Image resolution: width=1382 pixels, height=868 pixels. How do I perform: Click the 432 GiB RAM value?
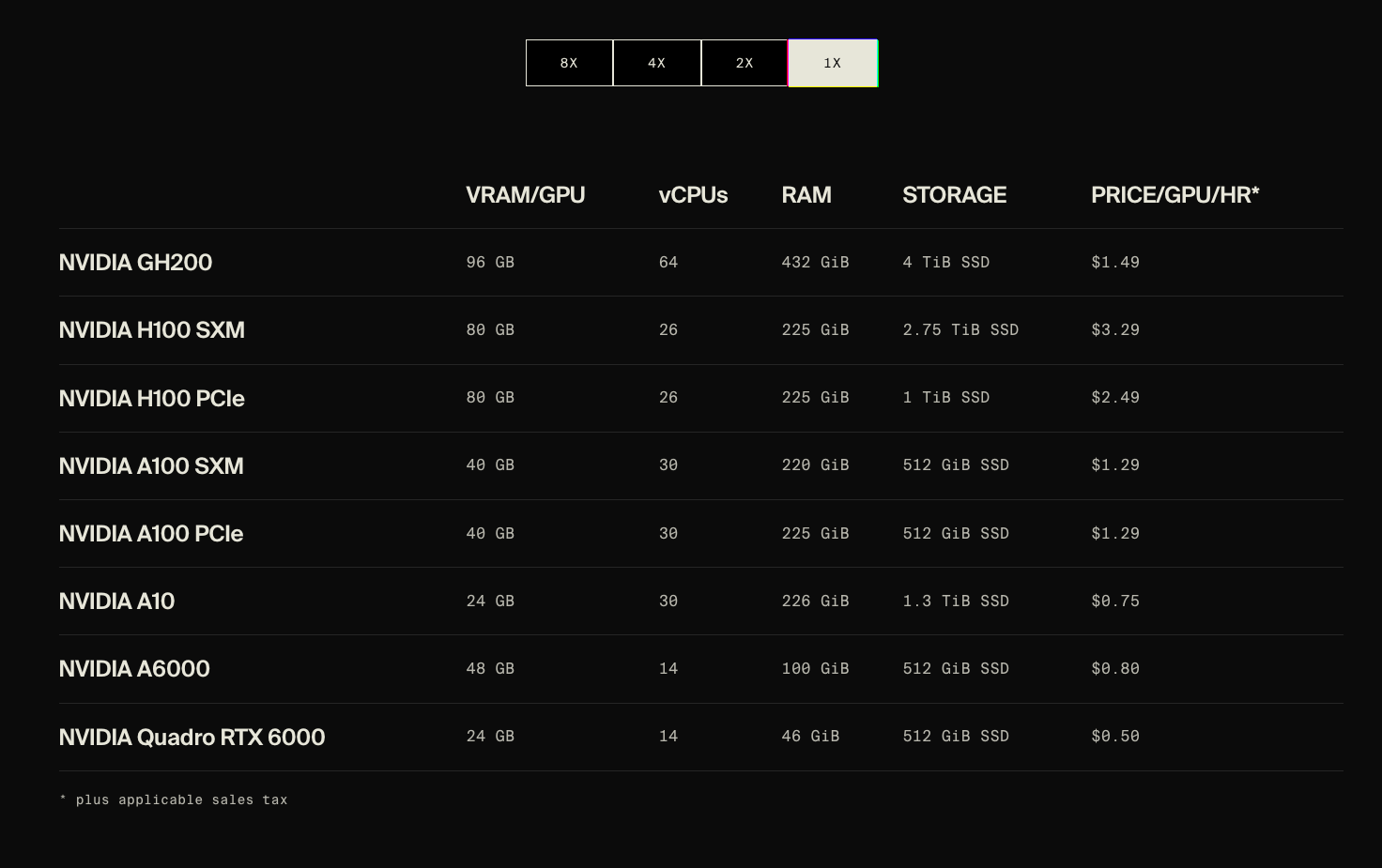point(815,263)
